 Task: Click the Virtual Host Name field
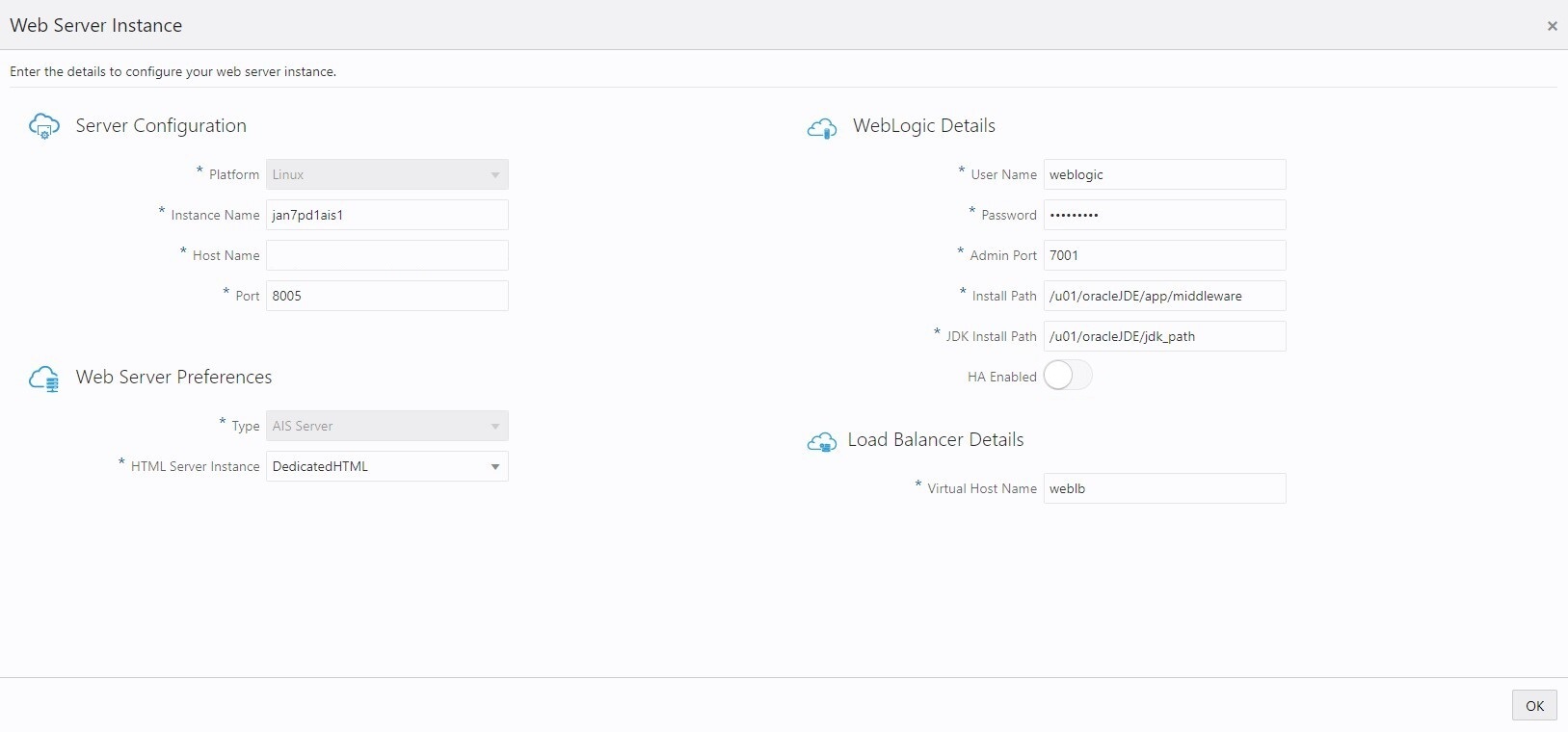tap(1165, 488)
